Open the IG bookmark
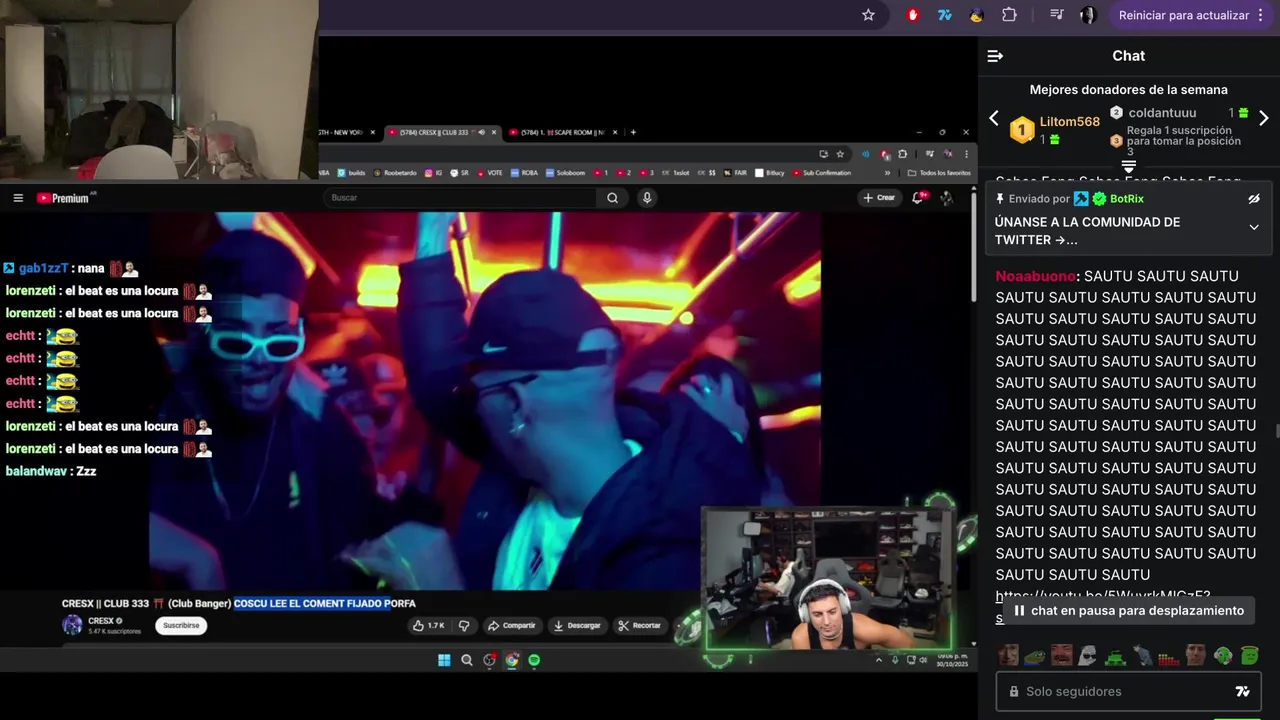1280x720 pixels. click(434, 173)
